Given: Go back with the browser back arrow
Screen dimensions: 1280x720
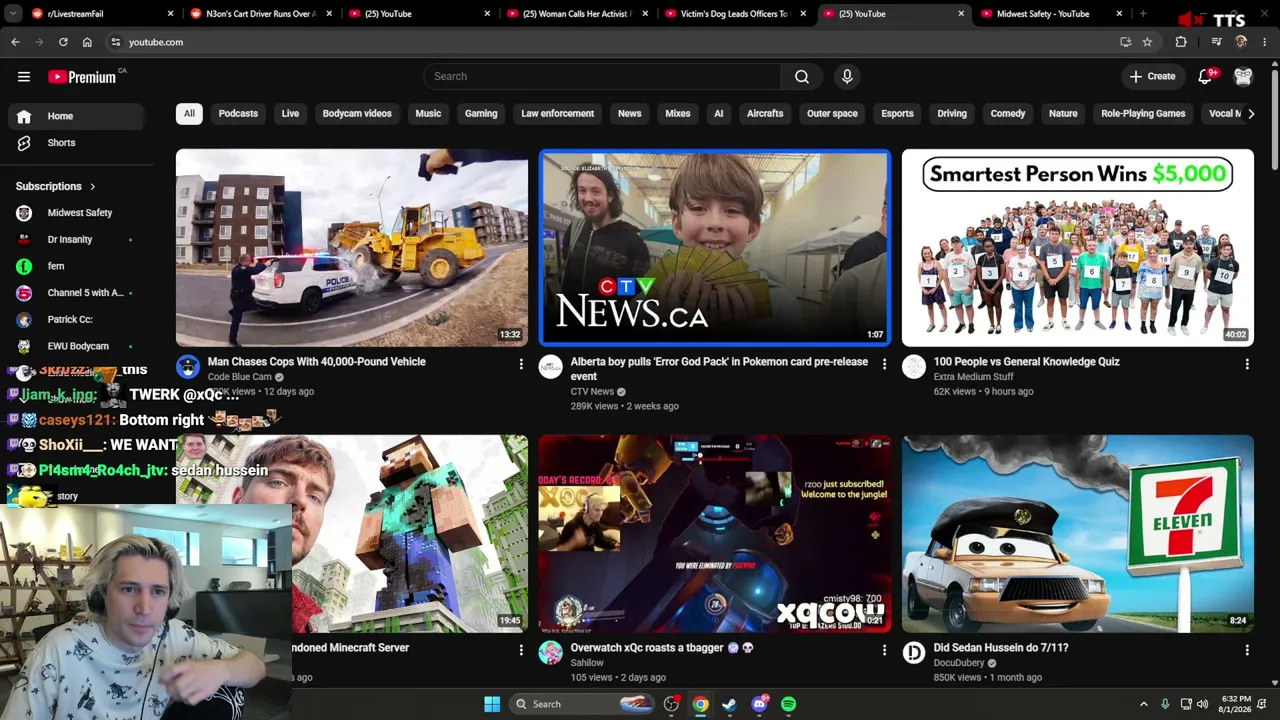Looking at the screenshot, I should (x=15, y=42).
